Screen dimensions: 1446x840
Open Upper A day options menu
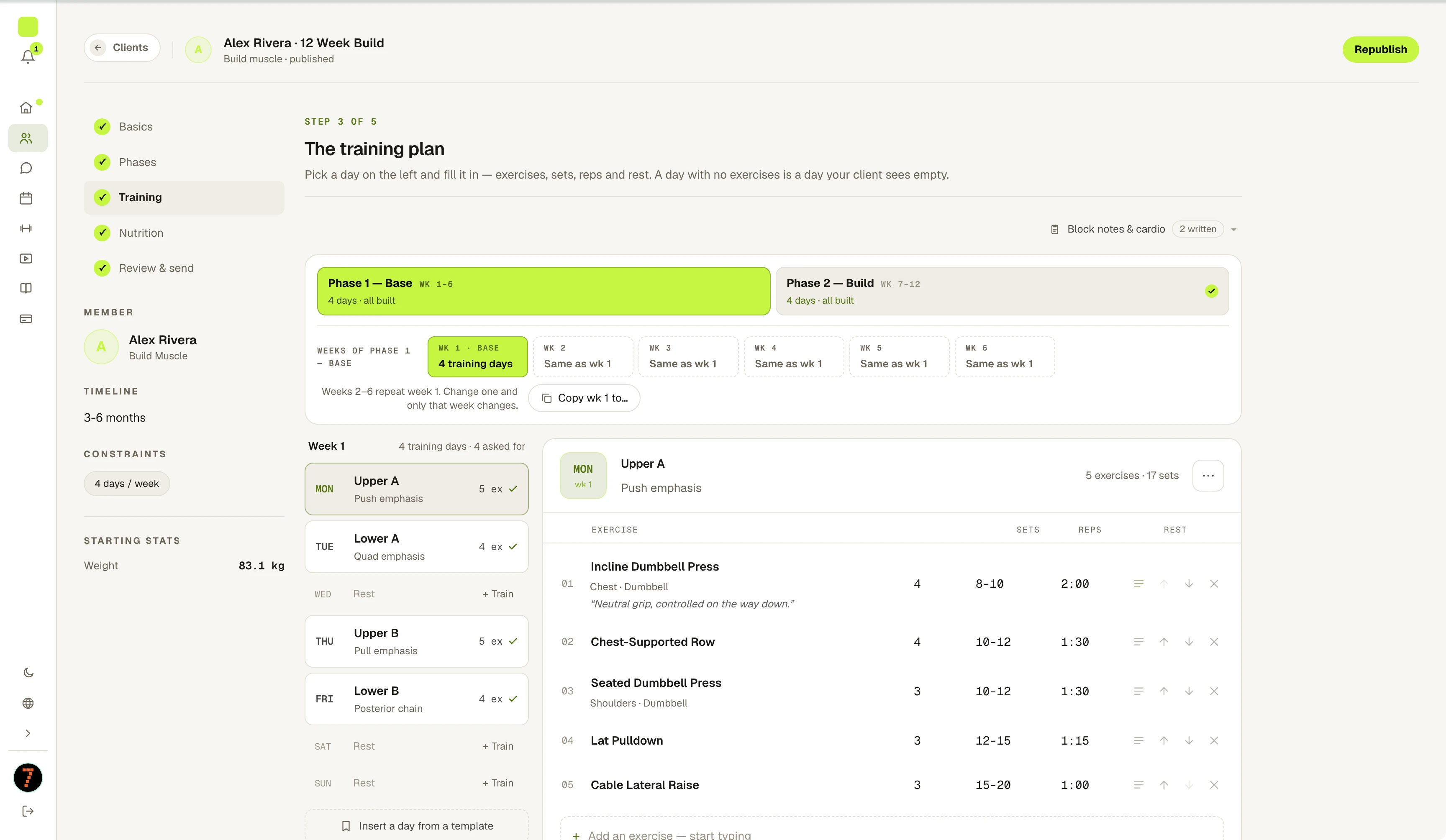1208,476
